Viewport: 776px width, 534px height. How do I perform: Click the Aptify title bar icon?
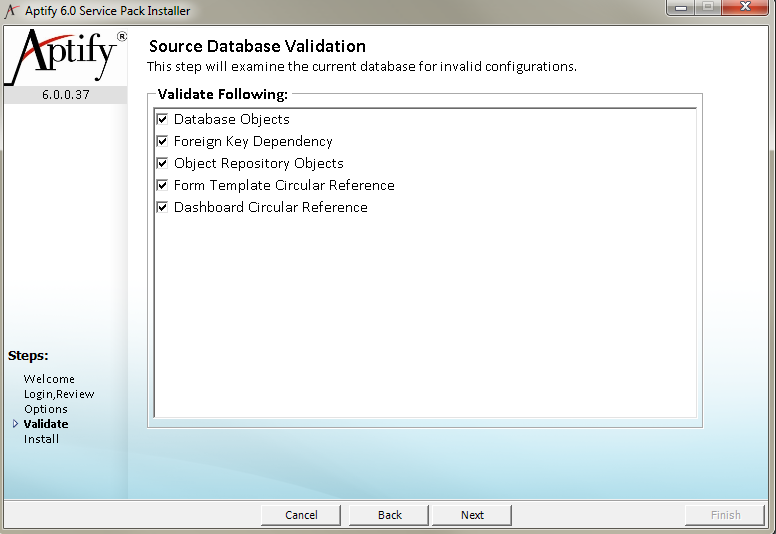[12, 10]
